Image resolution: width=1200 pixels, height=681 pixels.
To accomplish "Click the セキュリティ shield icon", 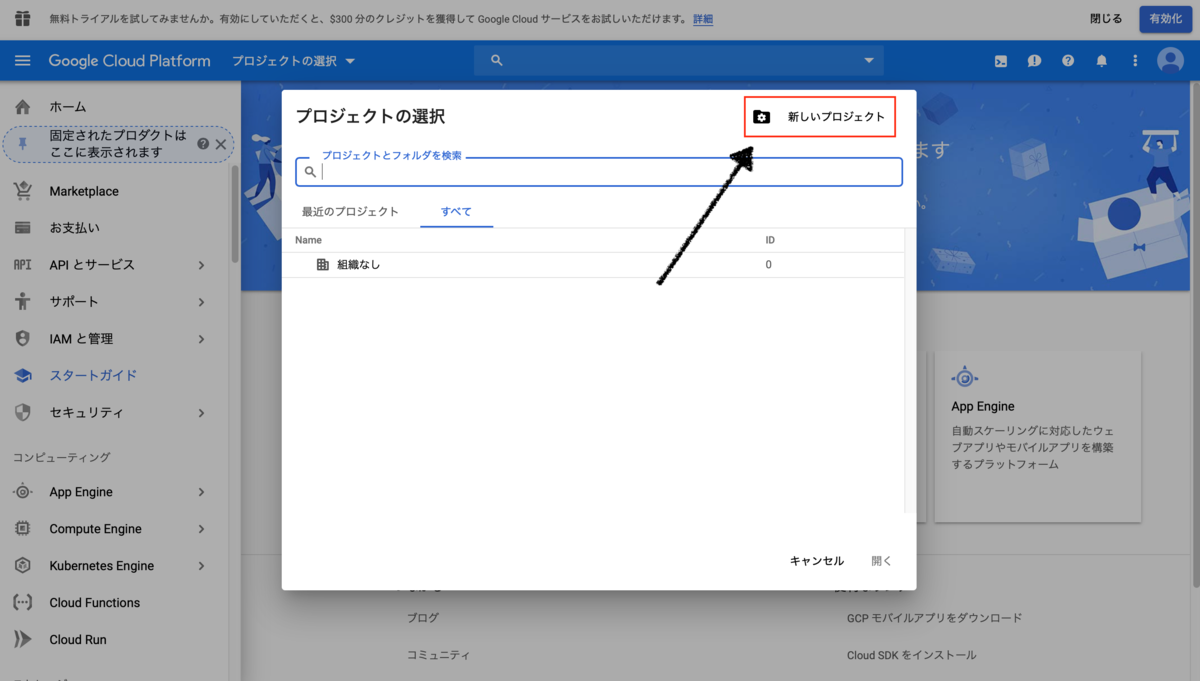I will point(22,412).
